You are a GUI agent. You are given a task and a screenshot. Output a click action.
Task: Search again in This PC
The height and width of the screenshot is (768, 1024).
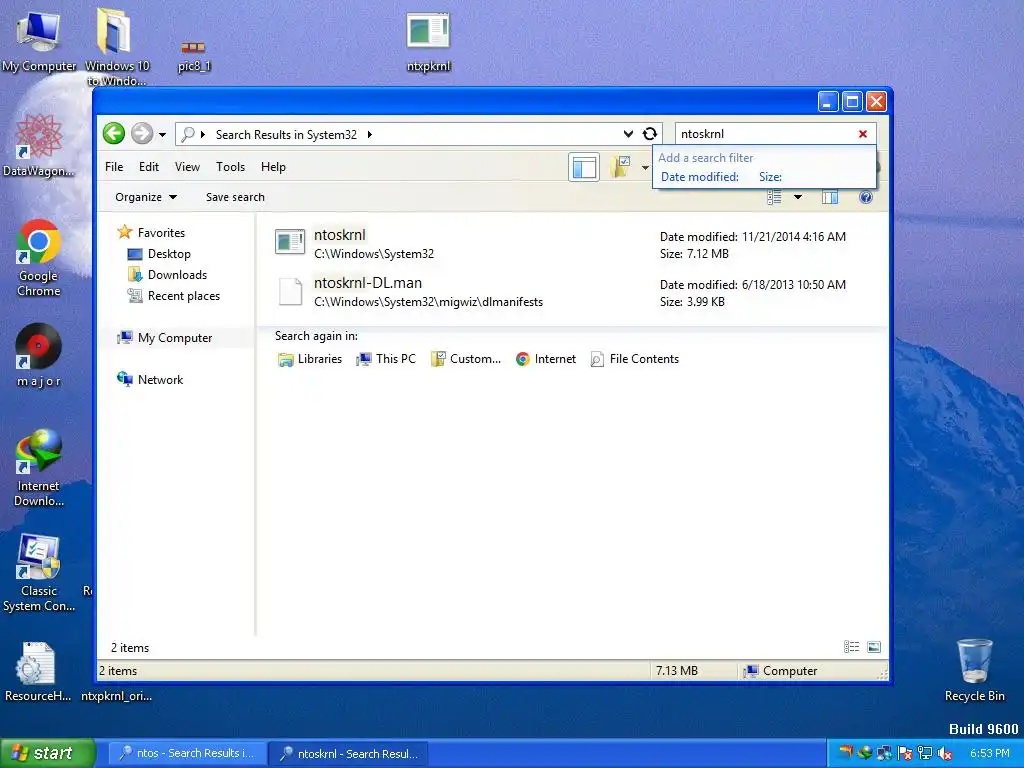pos(386,359)
